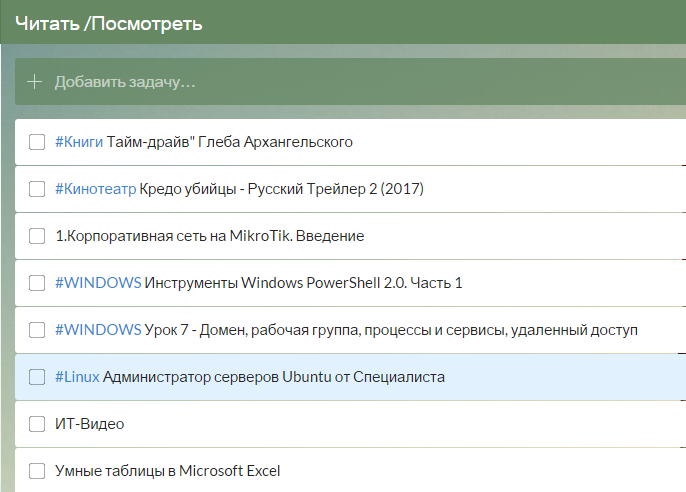
Task: Open the ИТ-Видео task details
Action: coord(90,424)
